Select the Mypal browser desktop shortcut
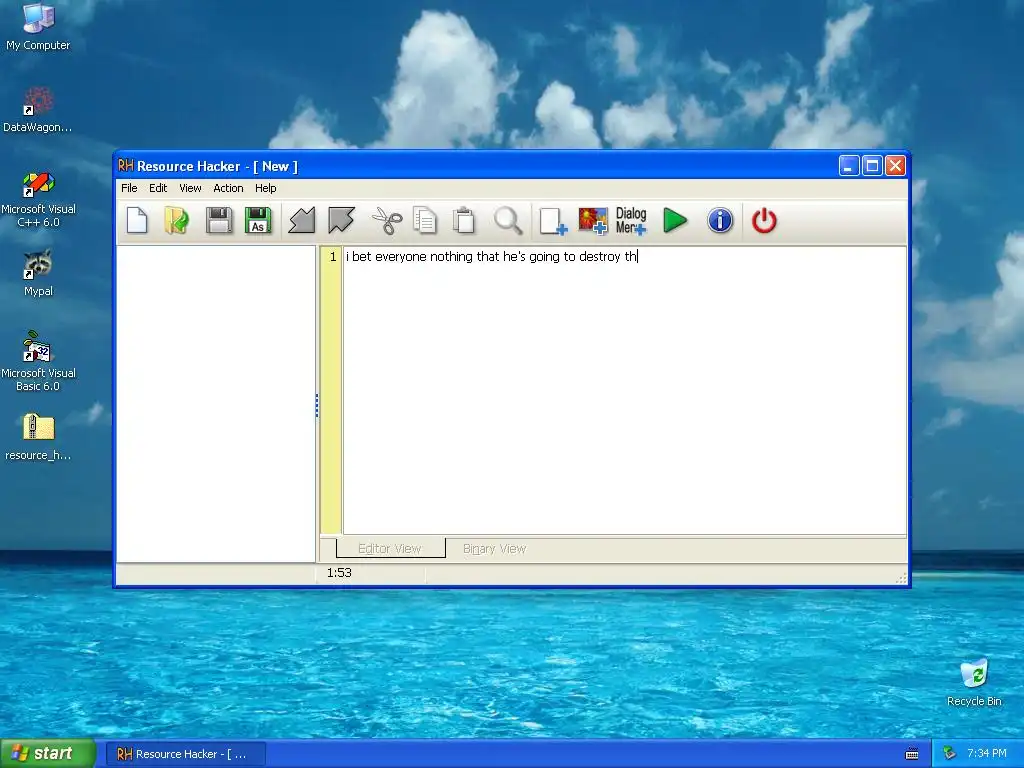 pyautogui.click(x=38, y=273)
